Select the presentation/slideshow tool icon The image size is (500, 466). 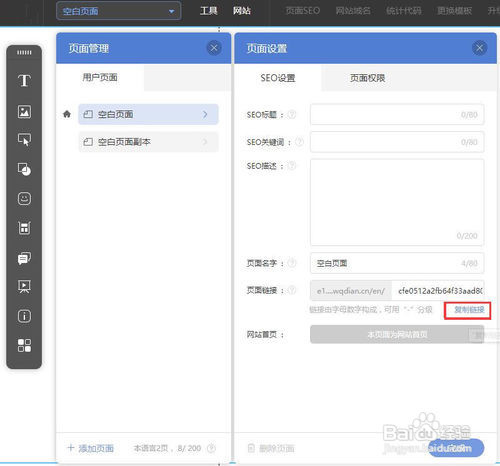point(24,286)
